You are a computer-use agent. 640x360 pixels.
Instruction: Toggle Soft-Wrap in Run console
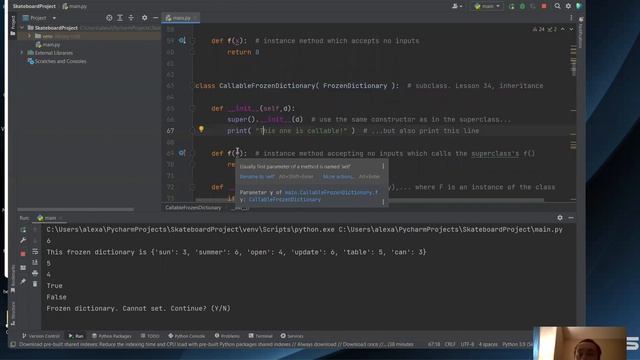(35, 251)
